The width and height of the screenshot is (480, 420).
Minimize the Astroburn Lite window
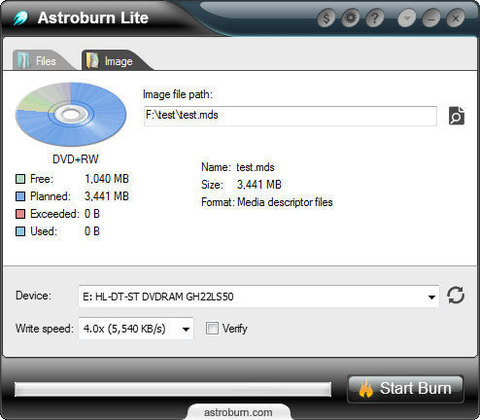(431, 18)
